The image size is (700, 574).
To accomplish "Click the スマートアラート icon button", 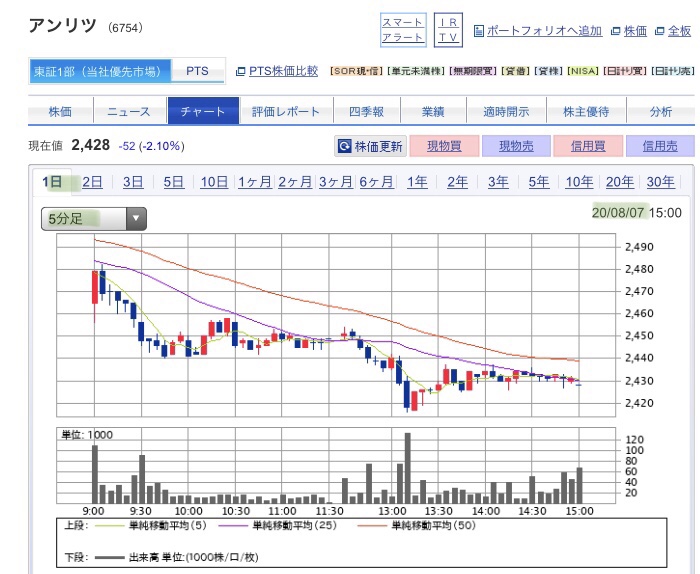I will (403, 29).
